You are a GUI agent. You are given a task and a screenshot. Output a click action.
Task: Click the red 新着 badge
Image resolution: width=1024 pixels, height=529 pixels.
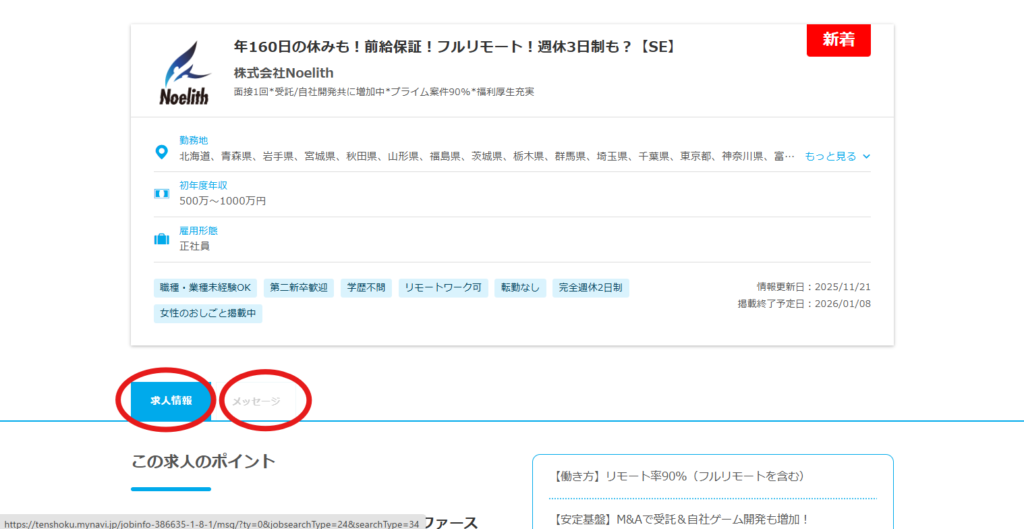click(838, 40)
